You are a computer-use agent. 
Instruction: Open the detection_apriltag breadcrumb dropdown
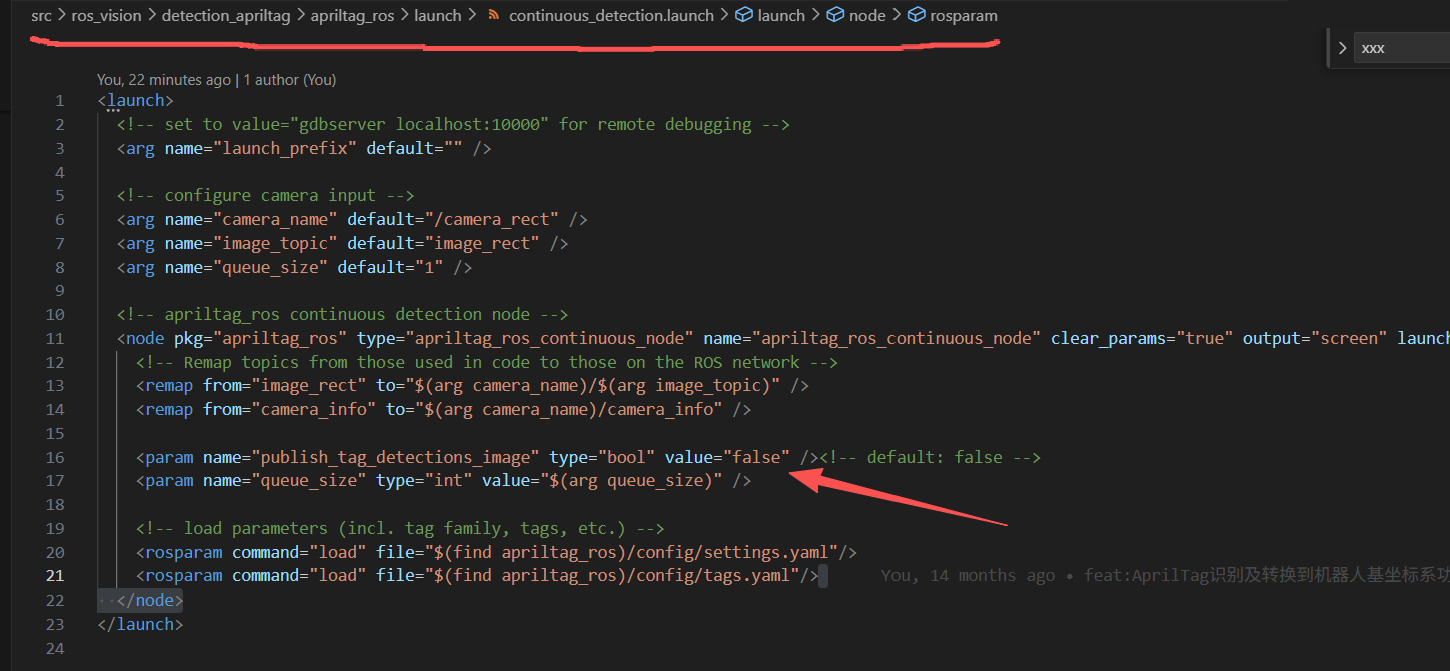(x=226, y=16)
